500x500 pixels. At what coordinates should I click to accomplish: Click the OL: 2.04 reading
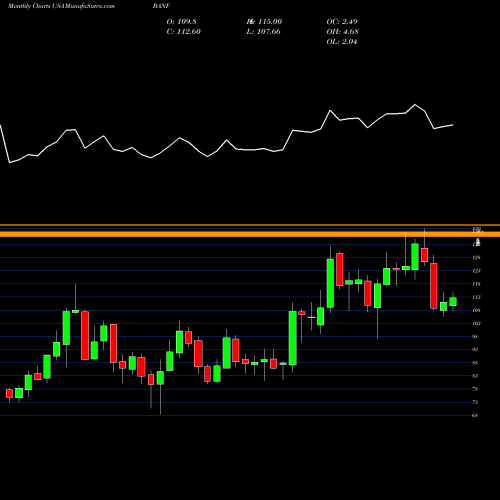coord(342,42)
